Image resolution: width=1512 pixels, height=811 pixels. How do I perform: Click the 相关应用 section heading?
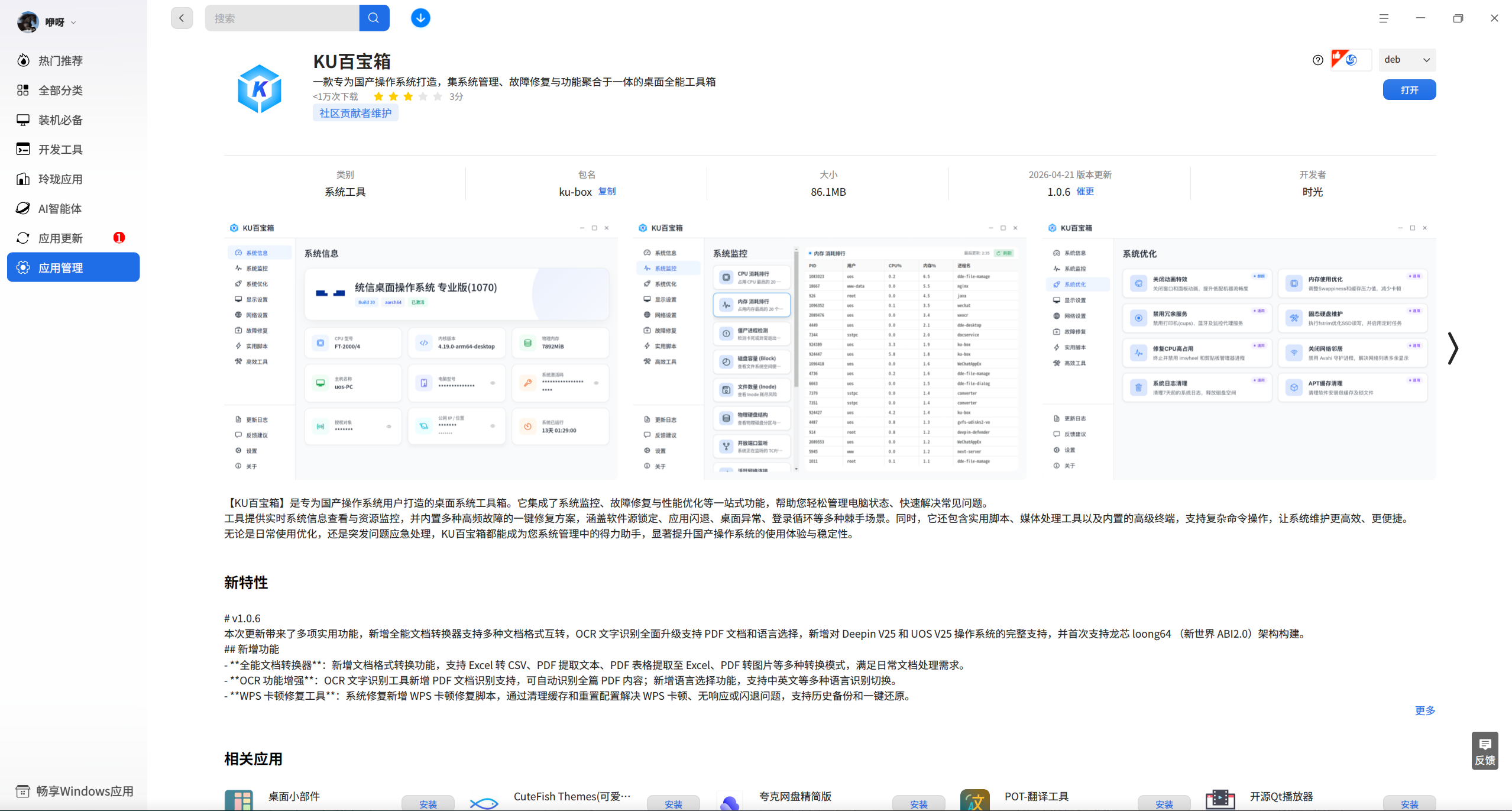pos(253,759)
